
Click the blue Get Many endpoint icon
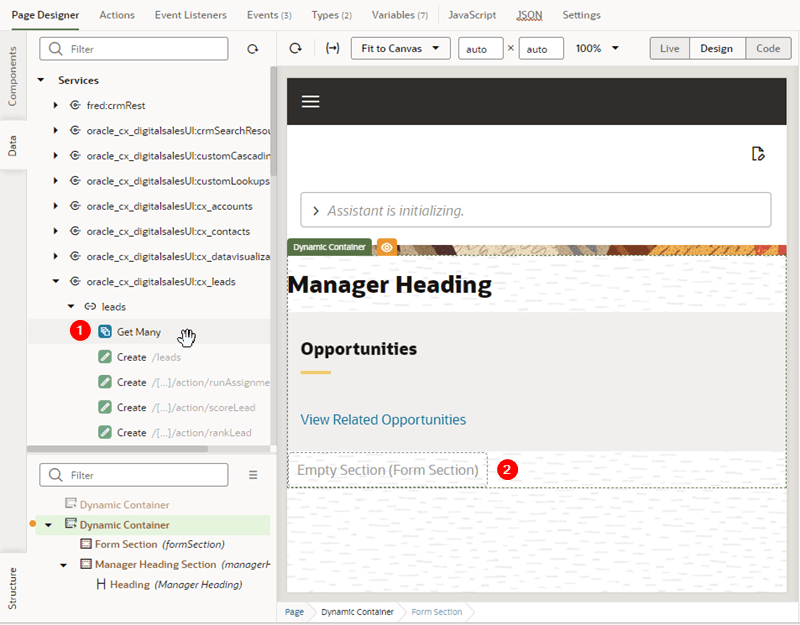[105, 332]
